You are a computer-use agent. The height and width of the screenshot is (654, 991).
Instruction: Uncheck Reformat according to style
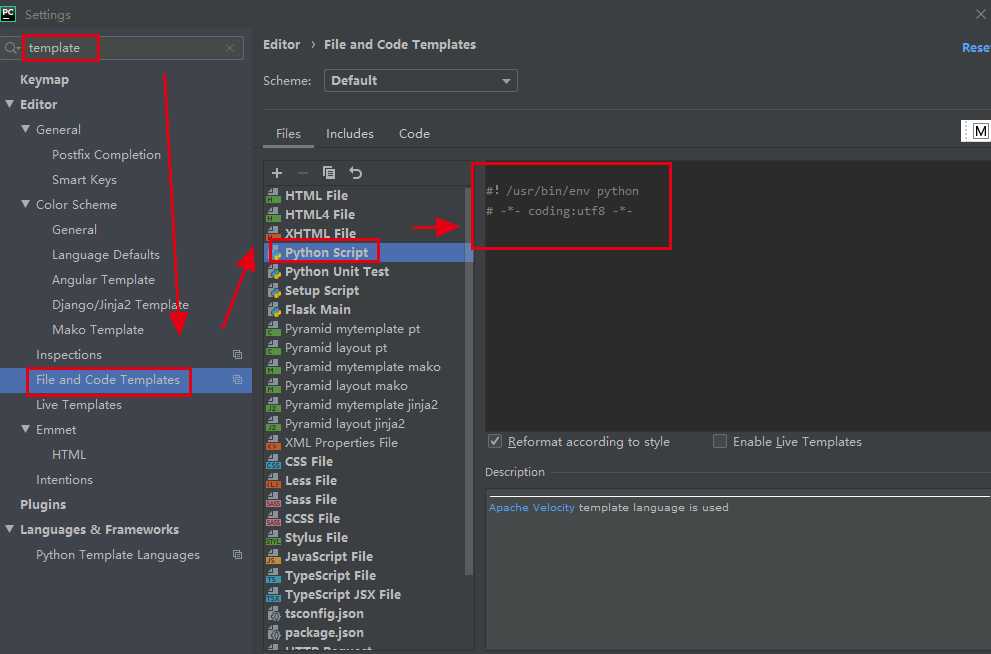click(x=495, y=442)
